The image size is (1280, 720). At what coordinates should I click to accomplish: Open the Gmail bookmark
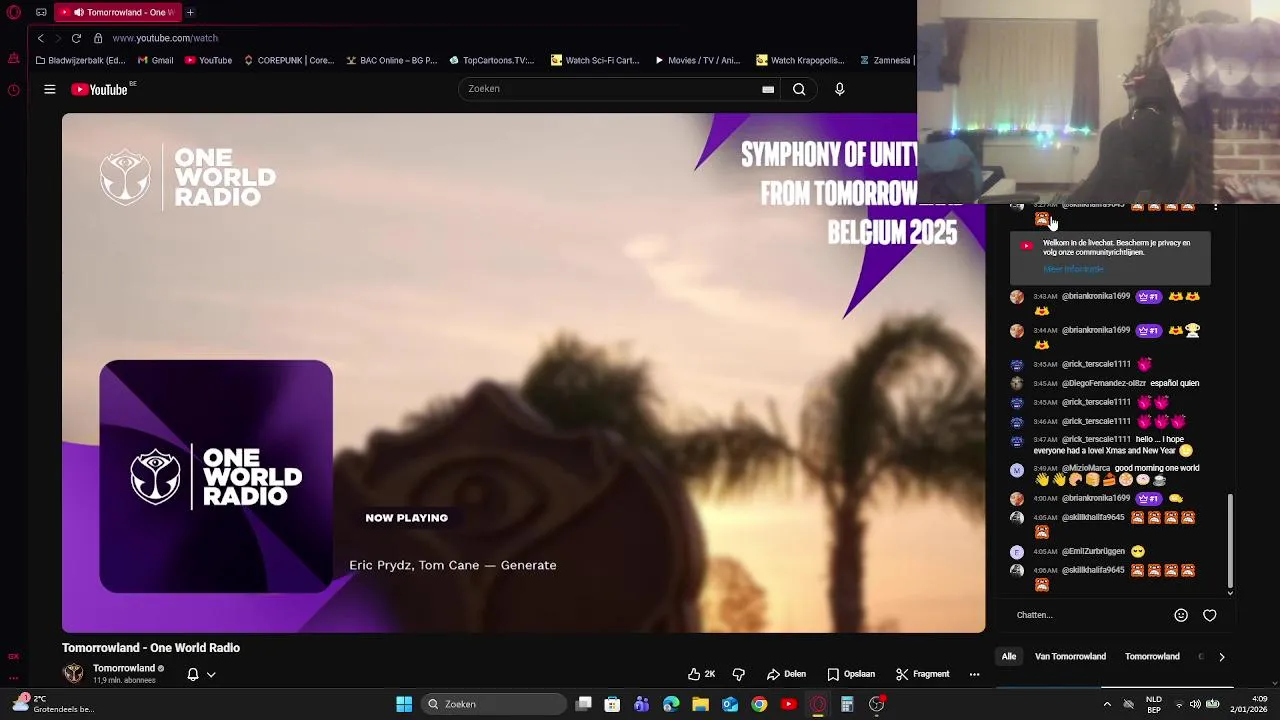coord(156,60)
